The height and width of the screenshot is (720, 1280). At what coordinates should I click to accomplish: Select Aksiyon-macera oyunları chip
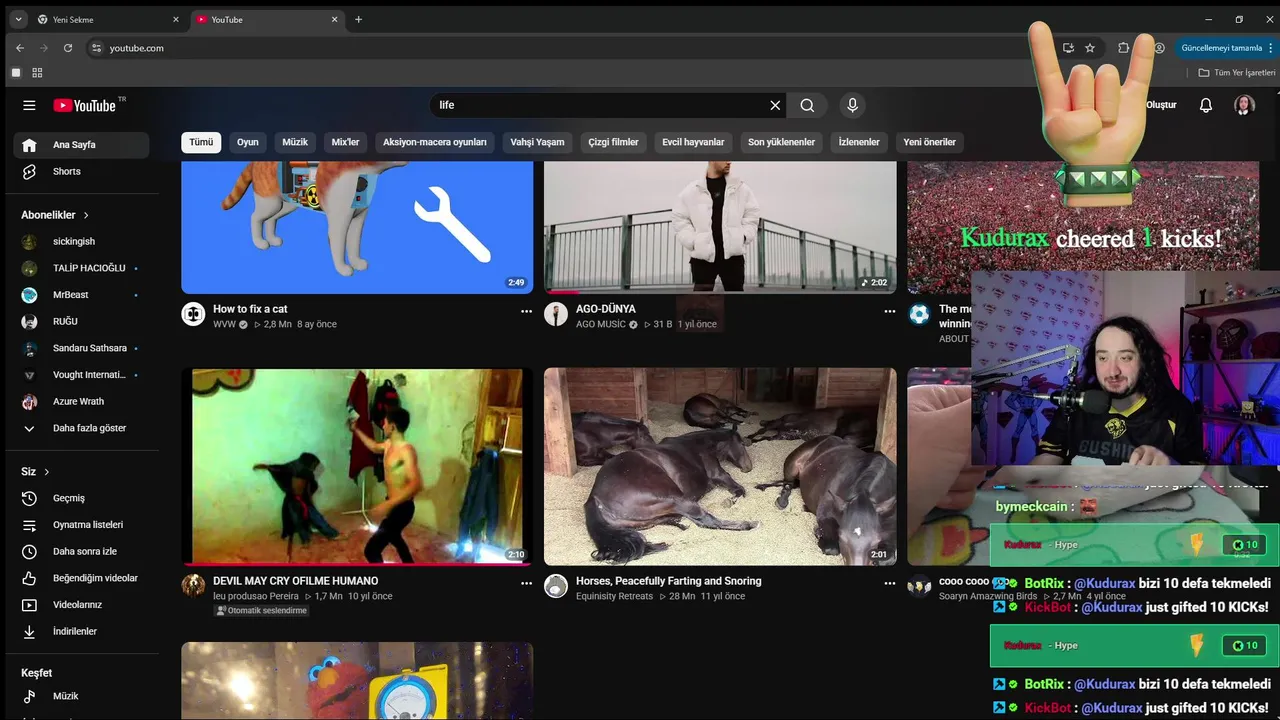pyautogui.click(x=435, y=142)
